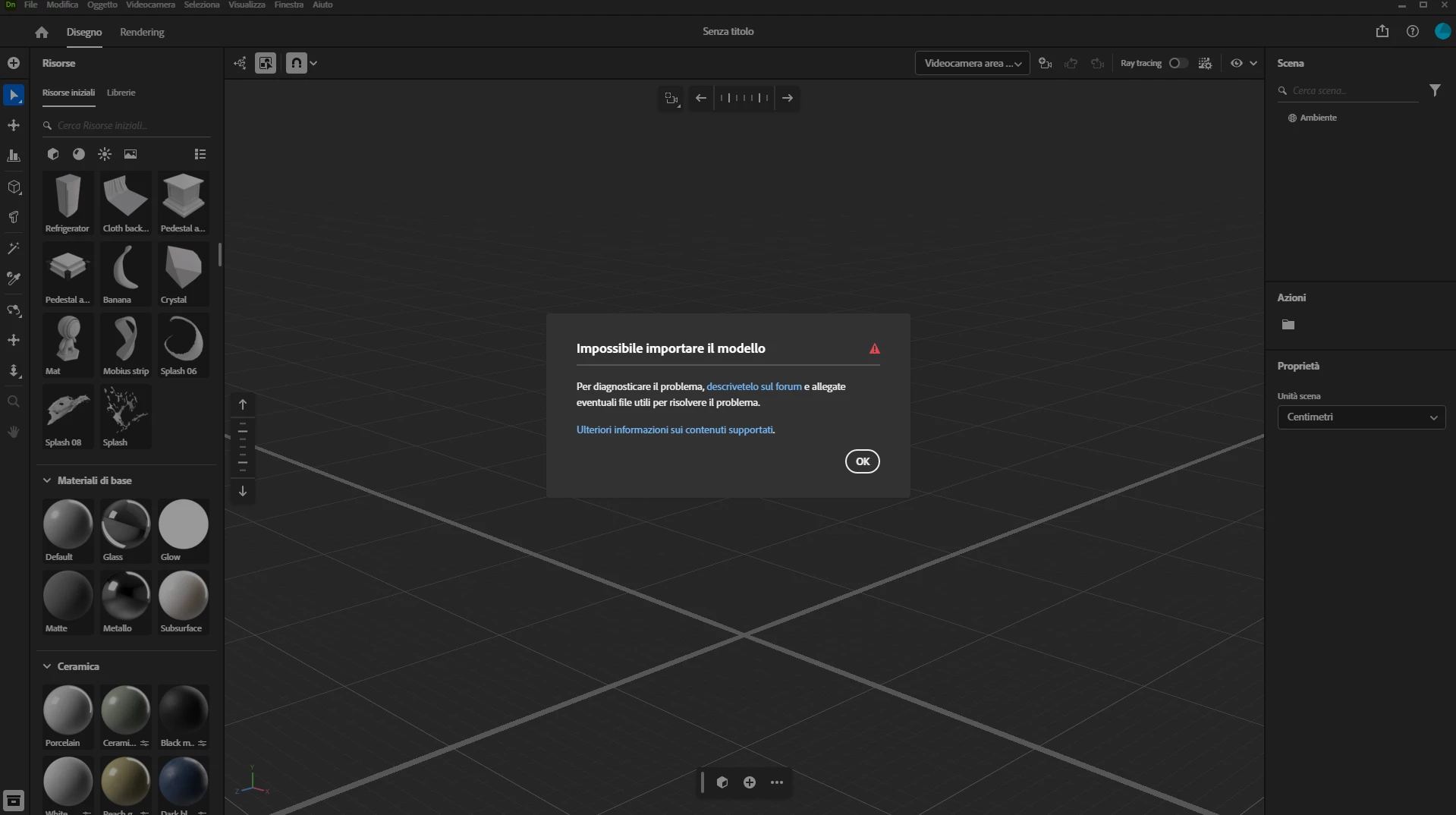Image resolution: width=1456 pixels, height=815 pixels.
Task: Filter resources by models cube icon
Action: (53, 154)
